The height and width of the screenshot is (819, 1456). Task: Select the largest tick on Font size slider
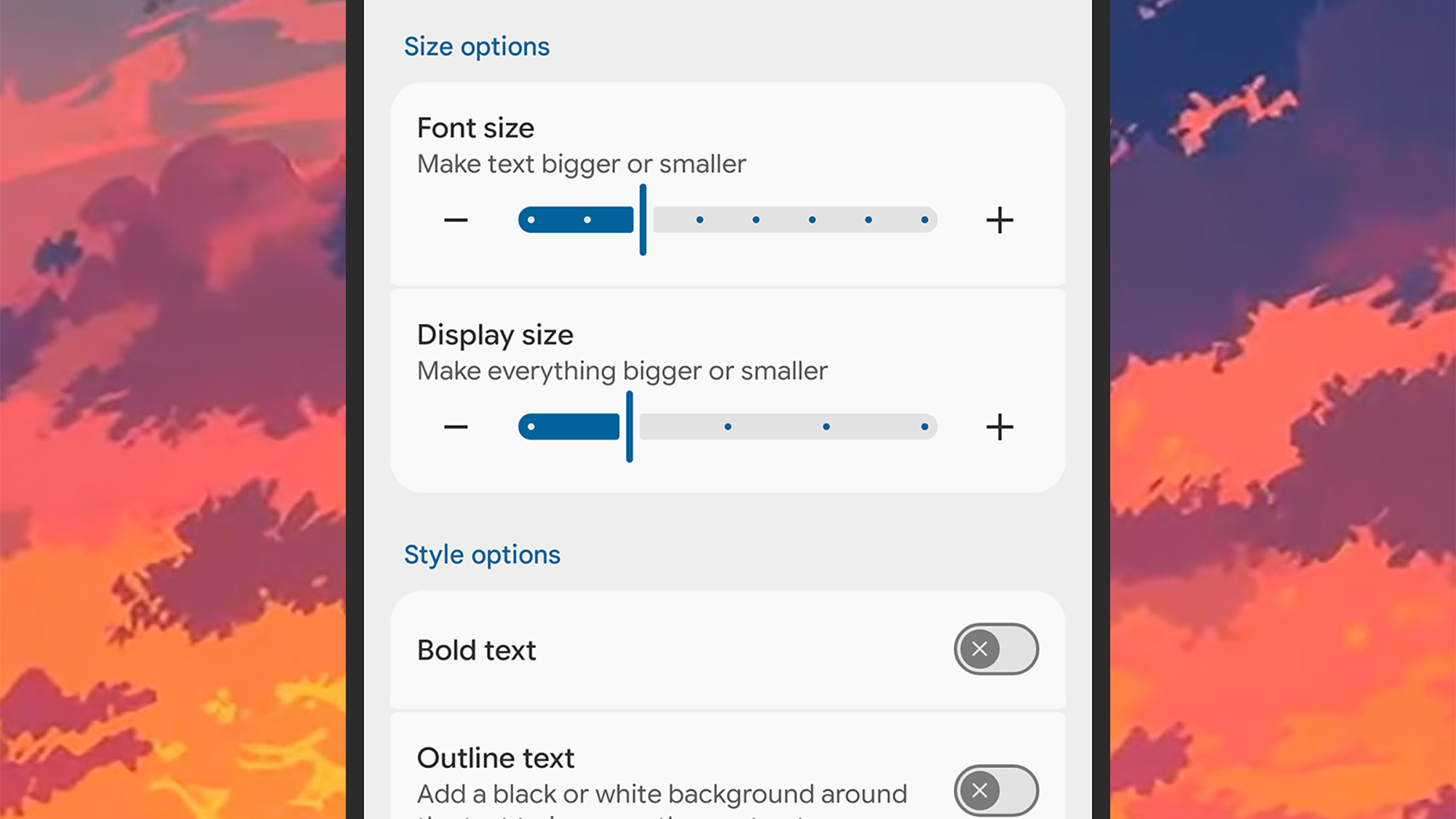(x=925, y=220)
